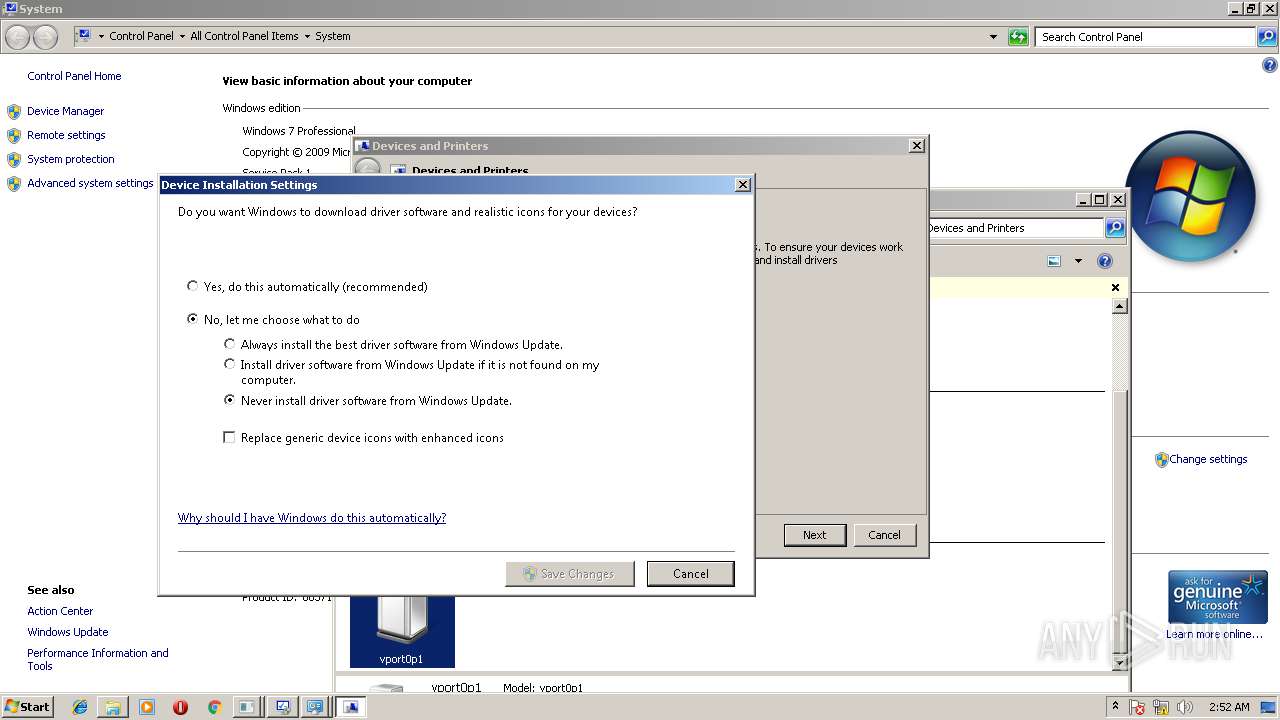
Task: Open System protection link
Action: (71, 159)
